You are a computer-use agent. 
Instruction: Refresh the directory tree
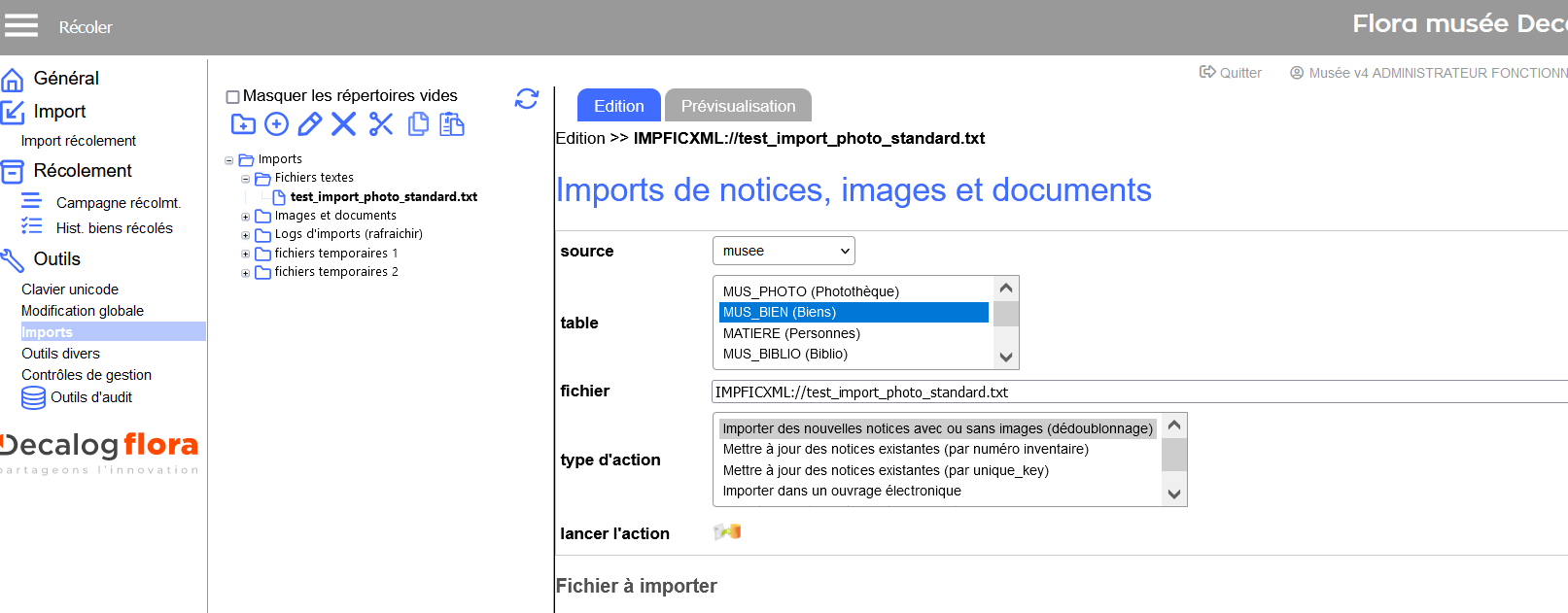click(527, 98)
